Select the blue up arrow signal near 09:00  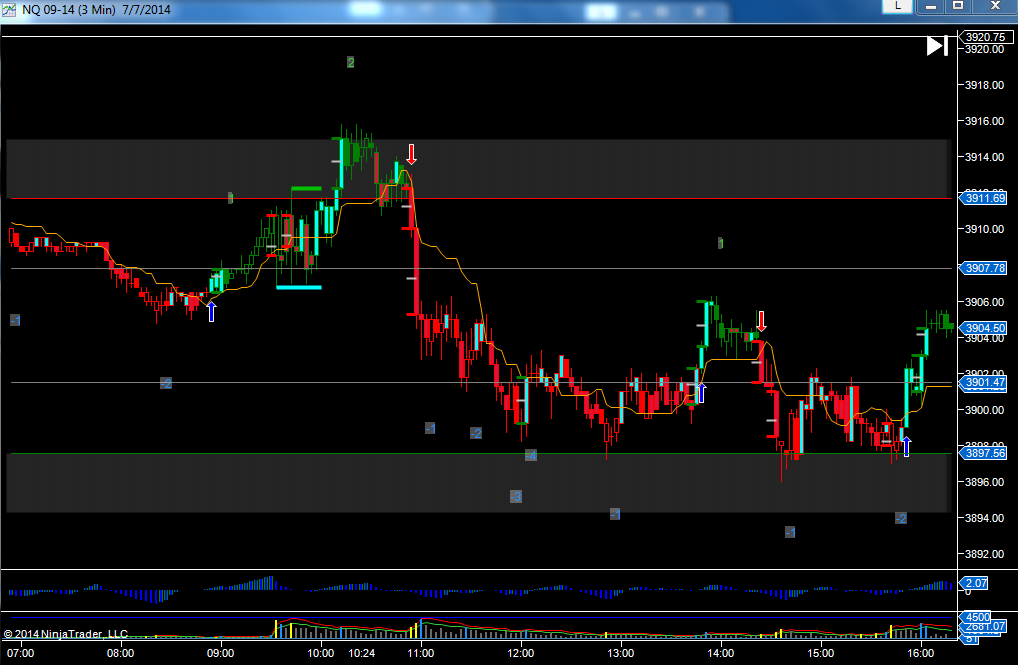point(211,311)
